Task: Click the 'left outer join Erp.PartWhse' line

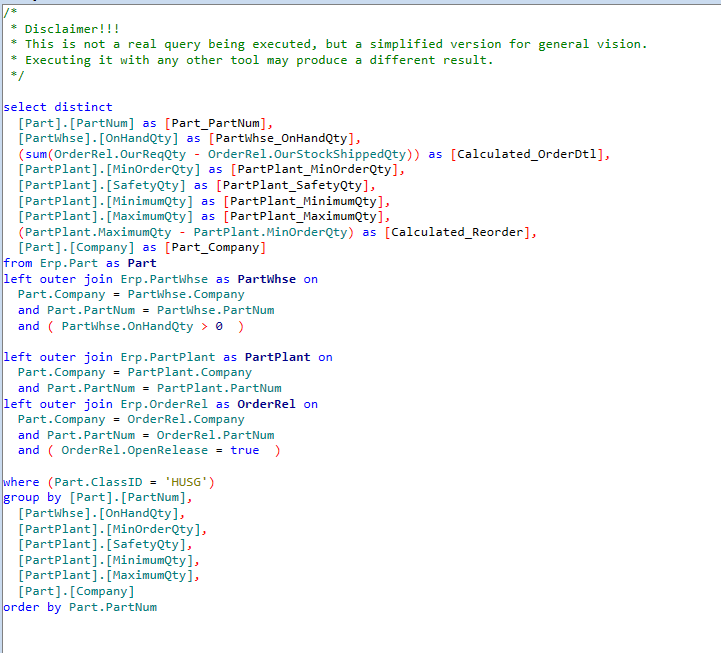Action: click(160, 279)
